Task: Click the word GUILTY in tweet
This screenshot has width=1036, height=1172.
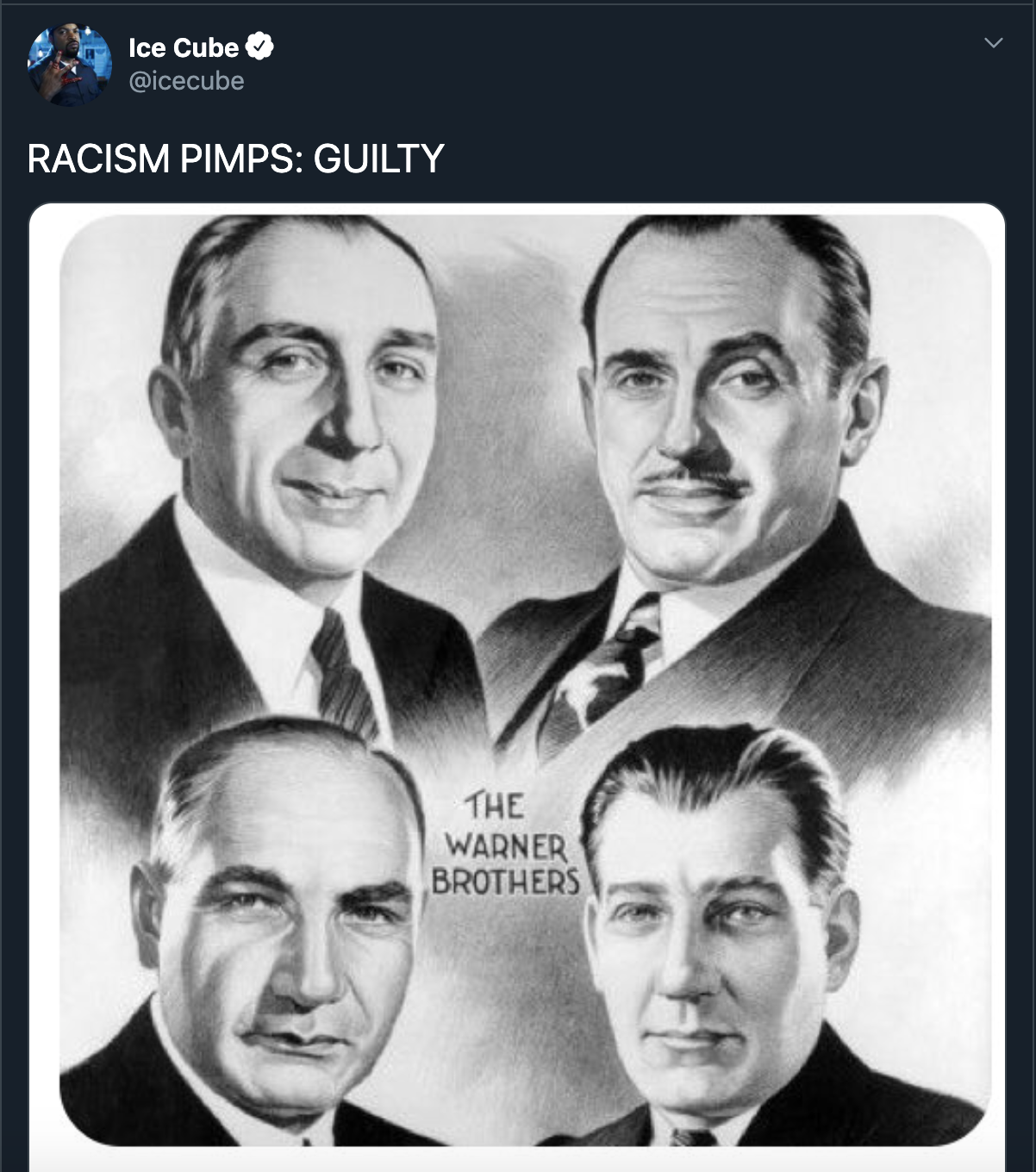Action: point(378,159)
